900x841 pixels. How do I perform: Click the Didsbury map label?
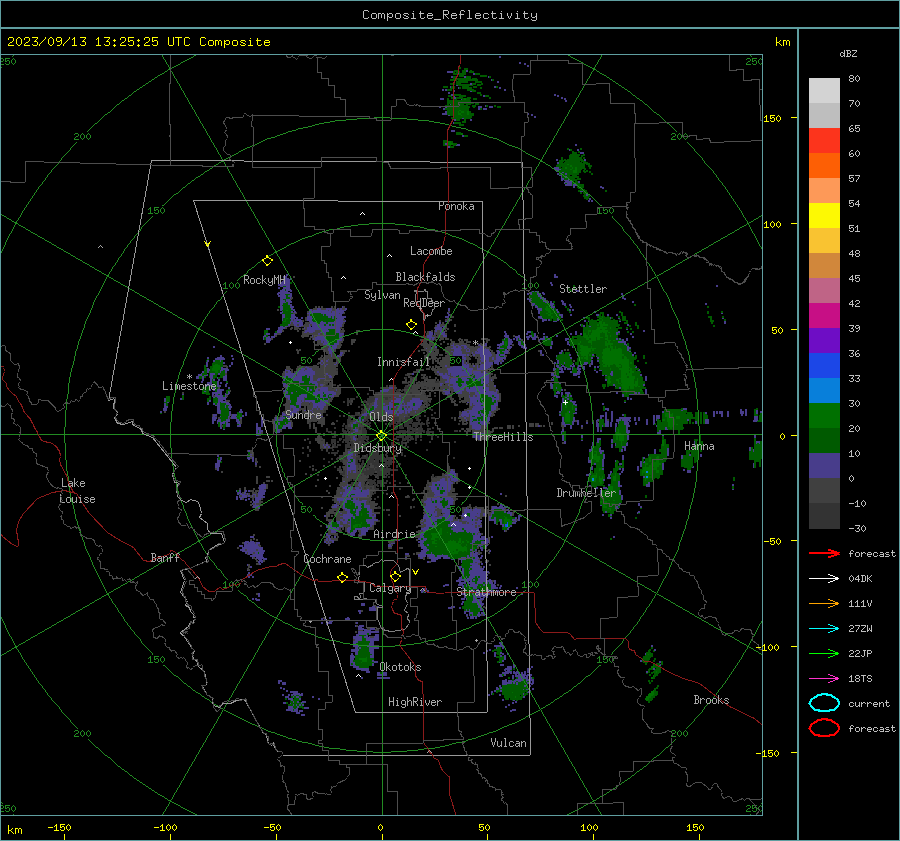coord(378,448)
